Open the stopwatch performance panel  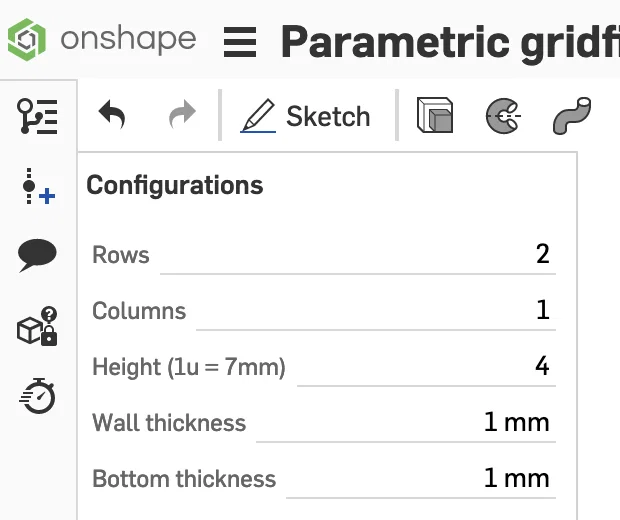[x=38, y=396]
